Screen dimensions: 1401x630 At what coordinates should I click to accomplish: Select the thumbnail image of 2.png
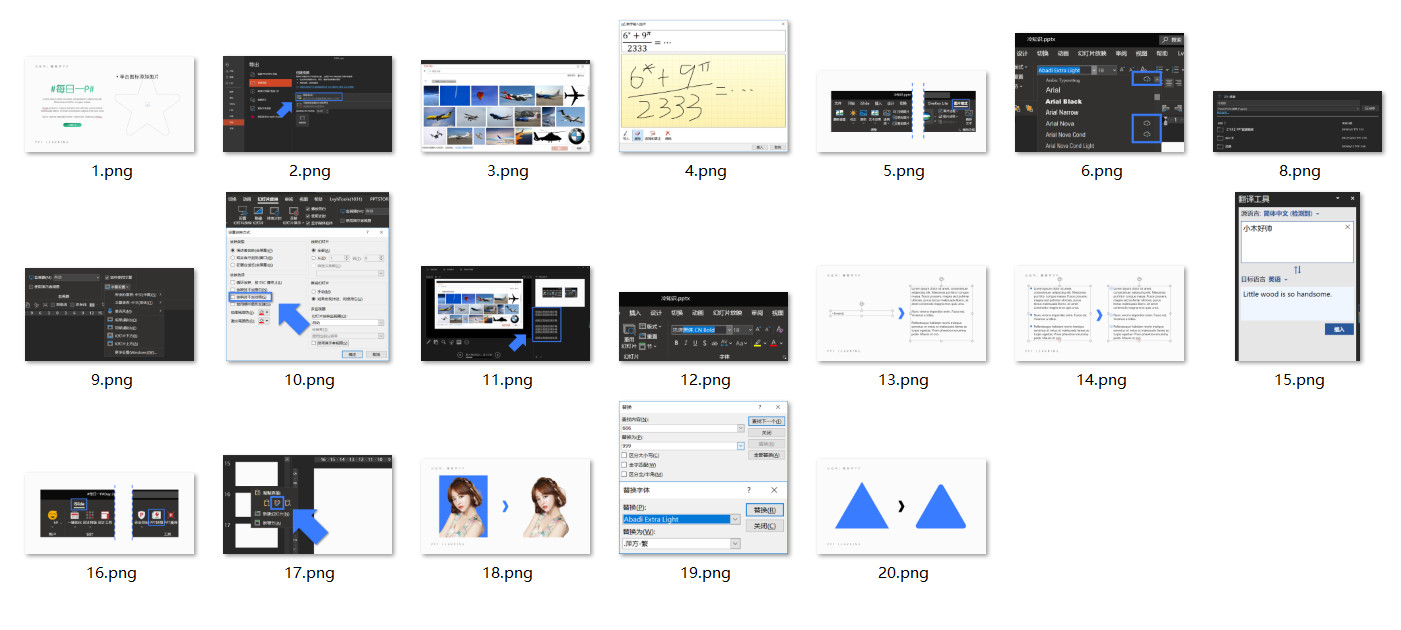(308, 104)
